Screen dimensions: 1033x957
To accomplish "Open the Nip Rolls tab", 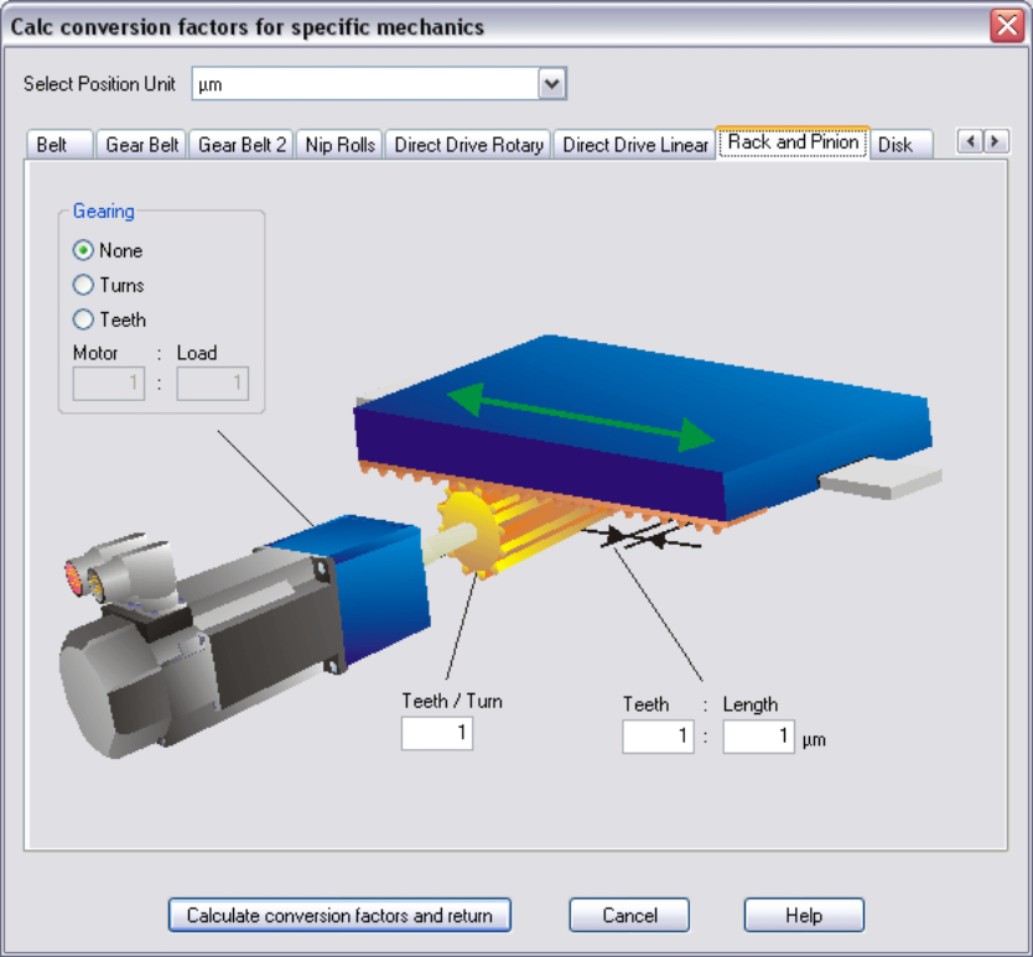I will click(x=340, y=145).
